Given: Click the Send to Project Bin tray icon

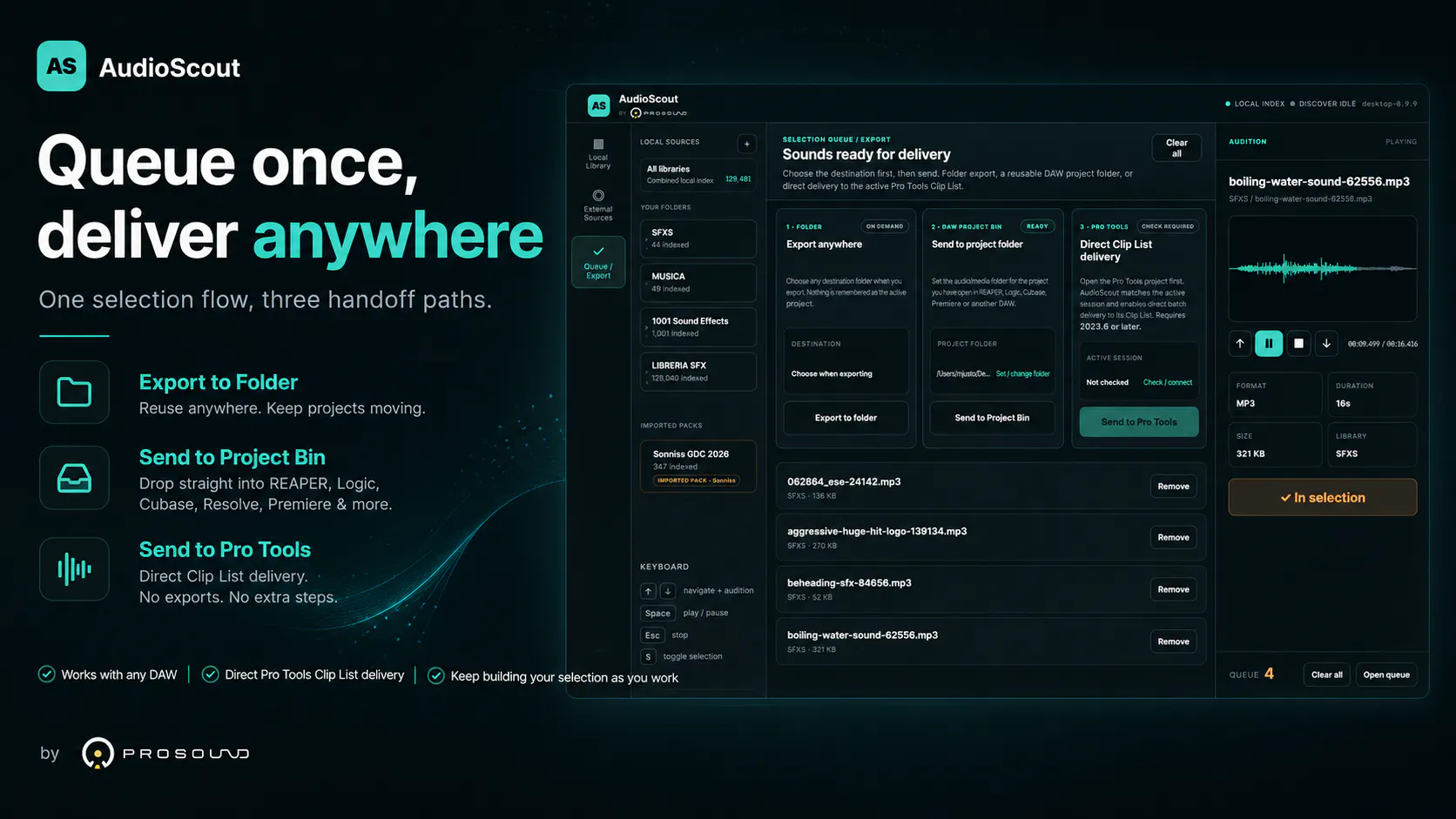Looking at the screenshot, I should [74, 478].
